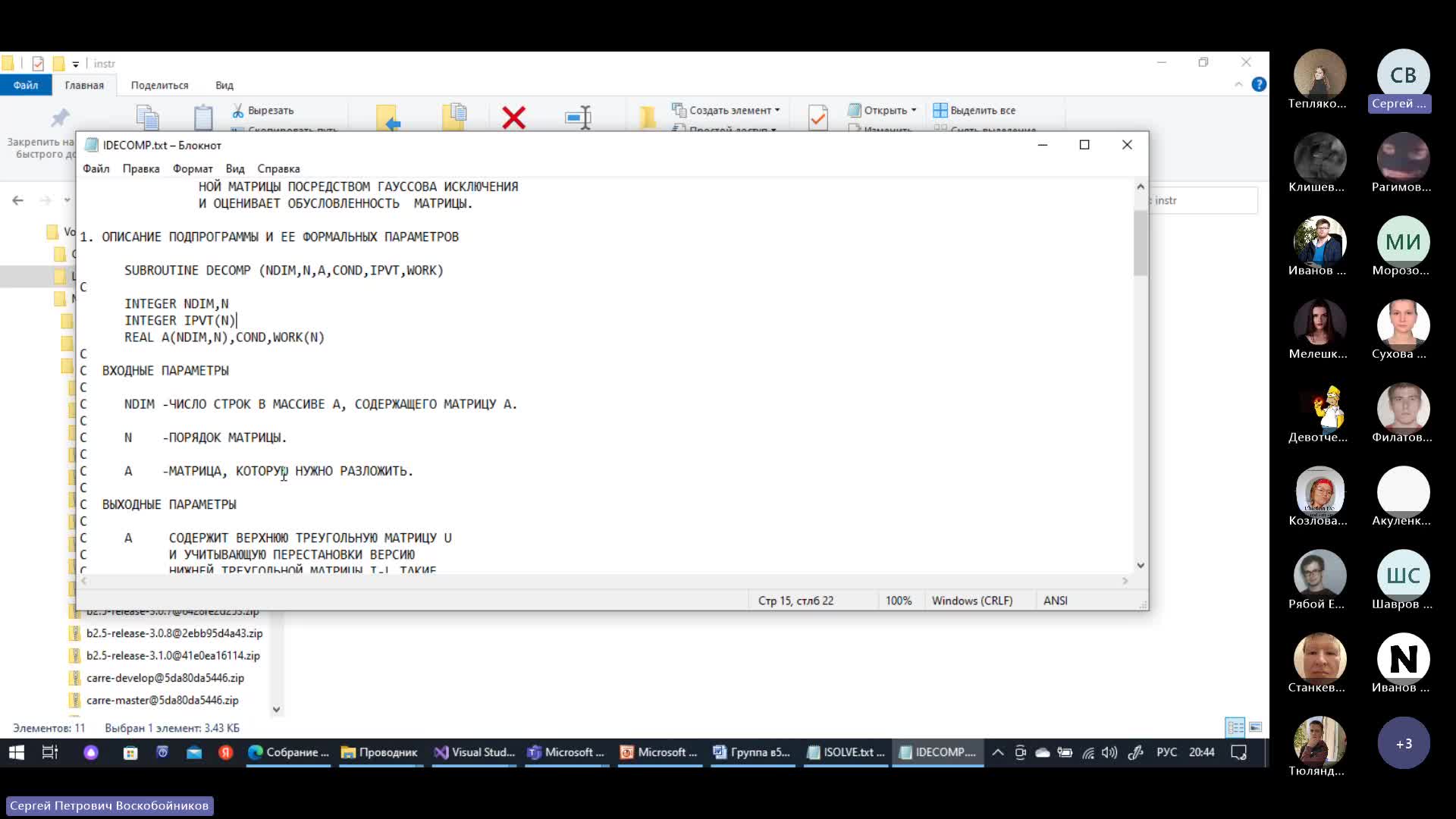Viewport: 1456px width, 819px height.
Task: Click the Task View taskbar icon
Action: (50, 752)
